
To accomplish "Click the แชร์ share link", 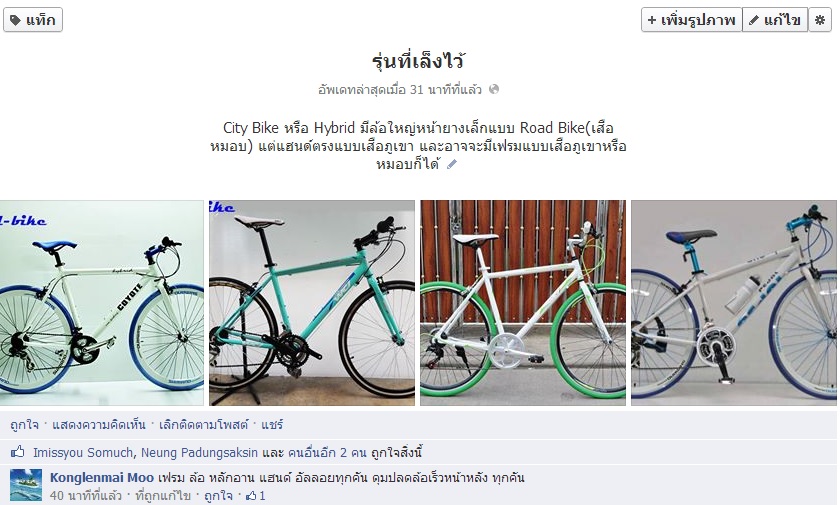I will coord(272,425).
